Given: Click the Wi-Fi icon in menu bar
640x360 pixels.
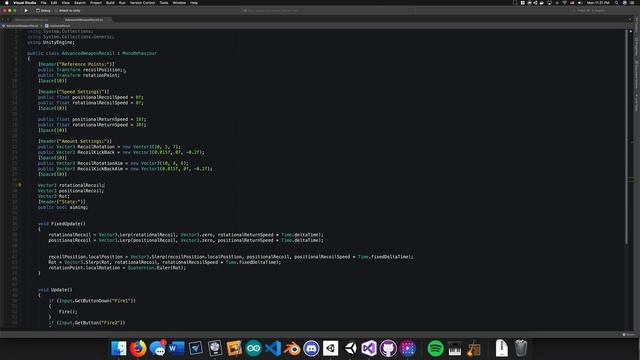Looking at the screenshot, I should (564, 2).
